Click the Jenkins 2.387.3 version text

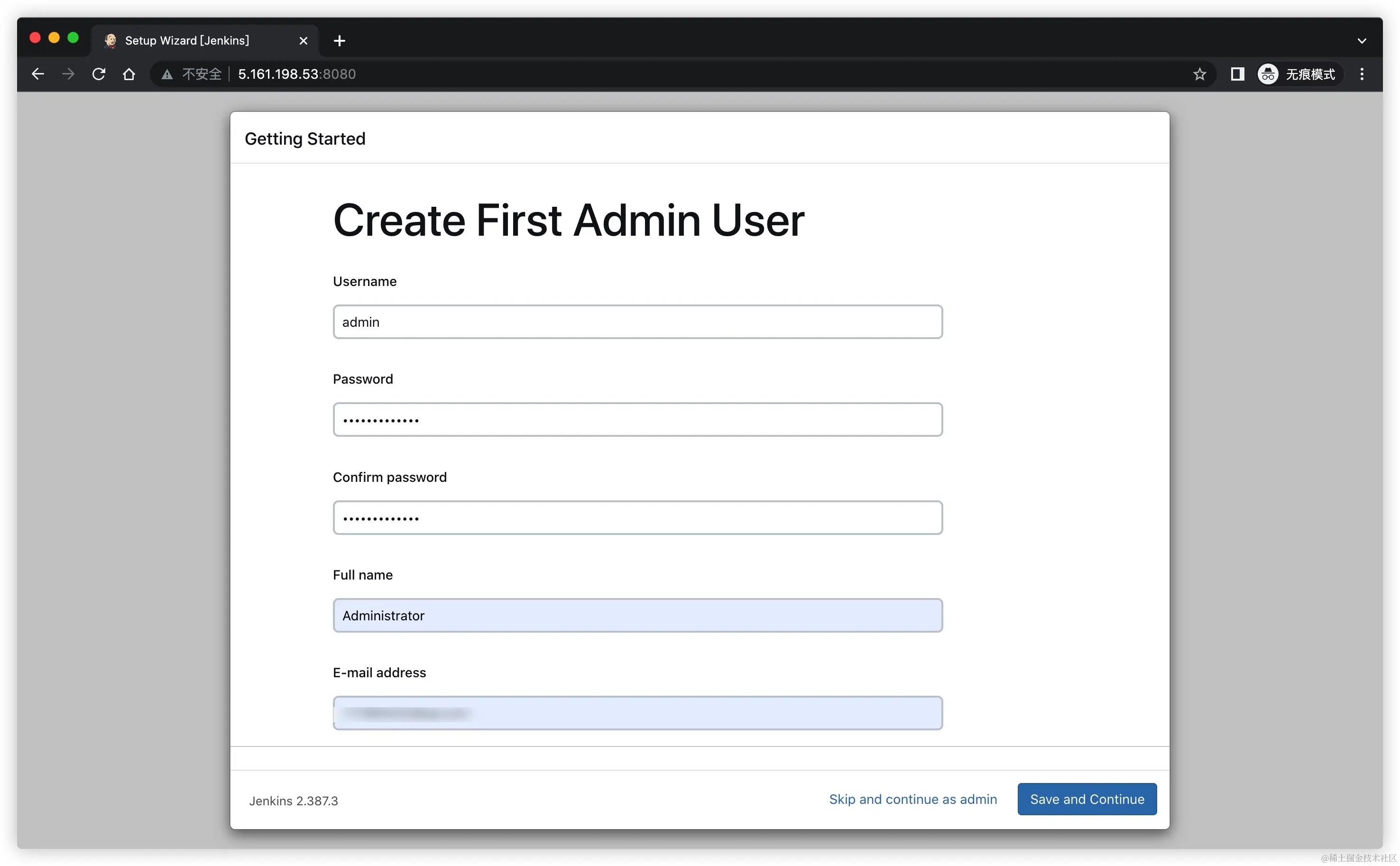click(293, 801)
